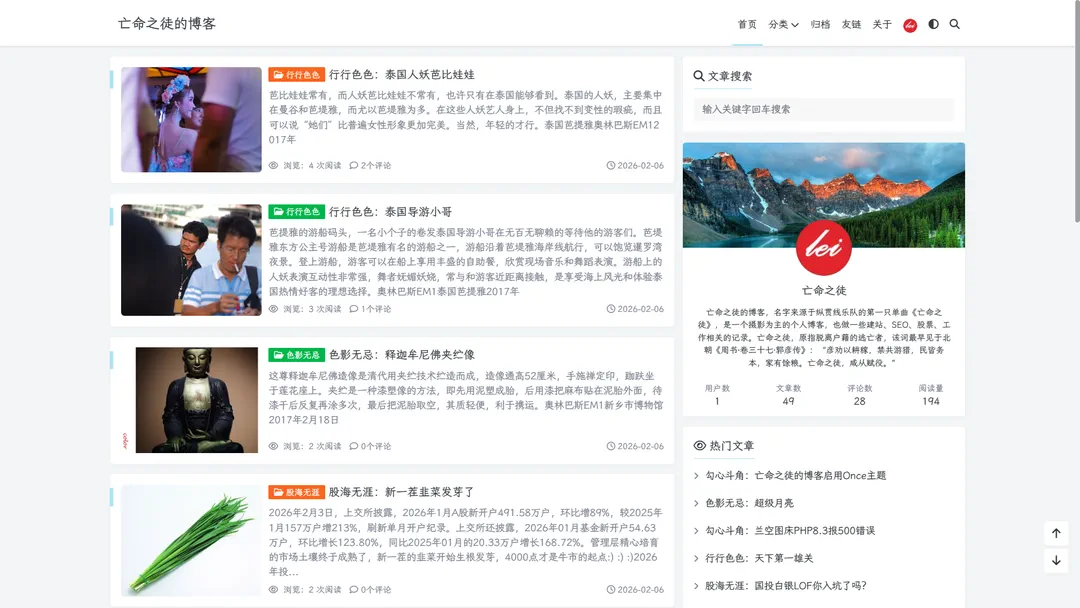Click the scroll-to-top arrow button
The width and height of the screenshot is (1080, 608).
(x=1056, y=533)
